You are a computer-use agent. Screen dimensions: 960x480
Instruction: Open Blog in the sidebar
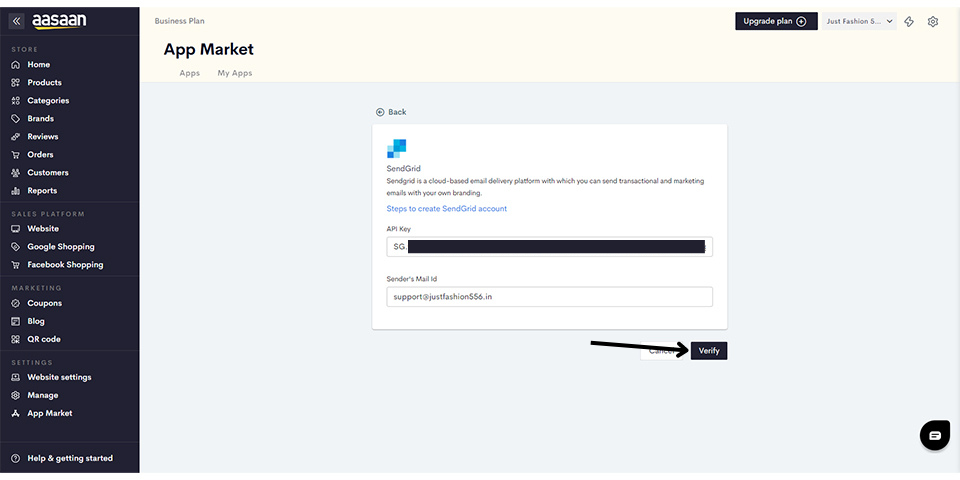coord(36,321)
